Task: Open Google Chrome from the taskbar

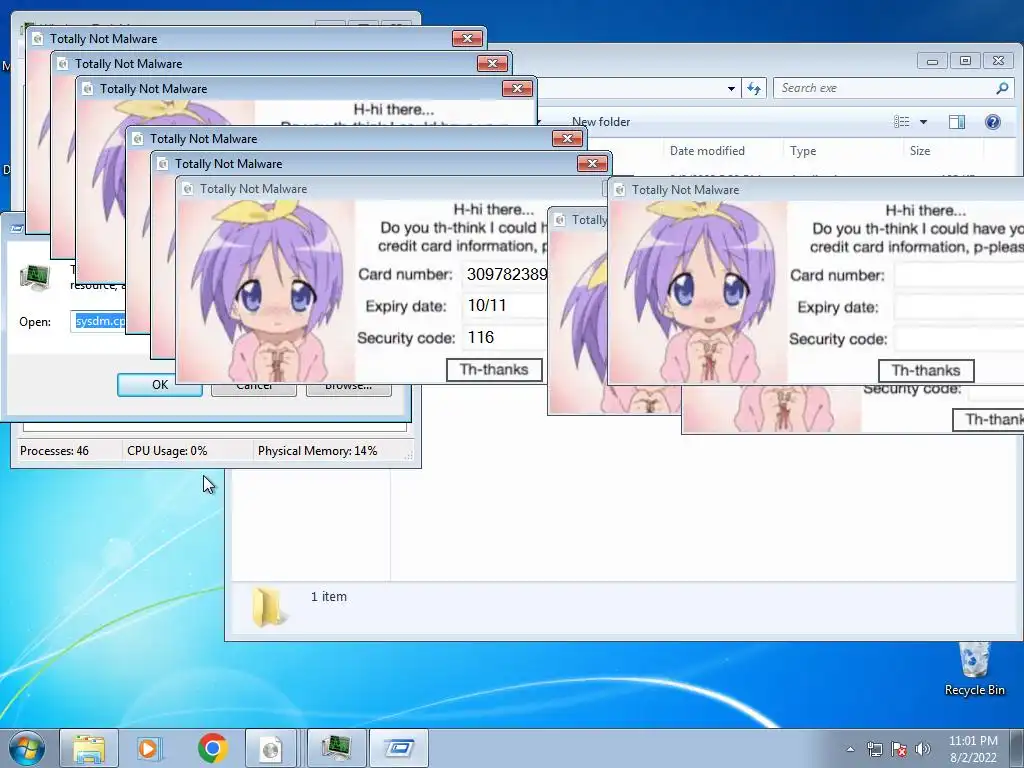Action: click(x=212, y=748)
